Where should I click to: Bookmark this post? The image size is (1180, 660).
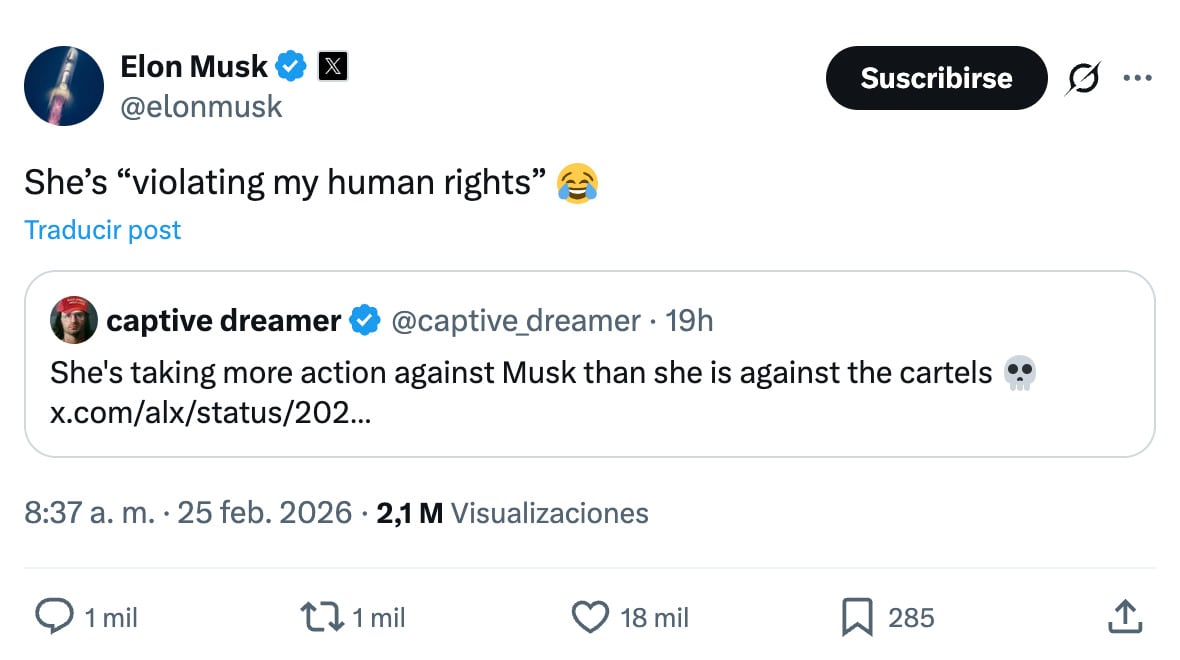pyautogui.click(x=859, y=617)
